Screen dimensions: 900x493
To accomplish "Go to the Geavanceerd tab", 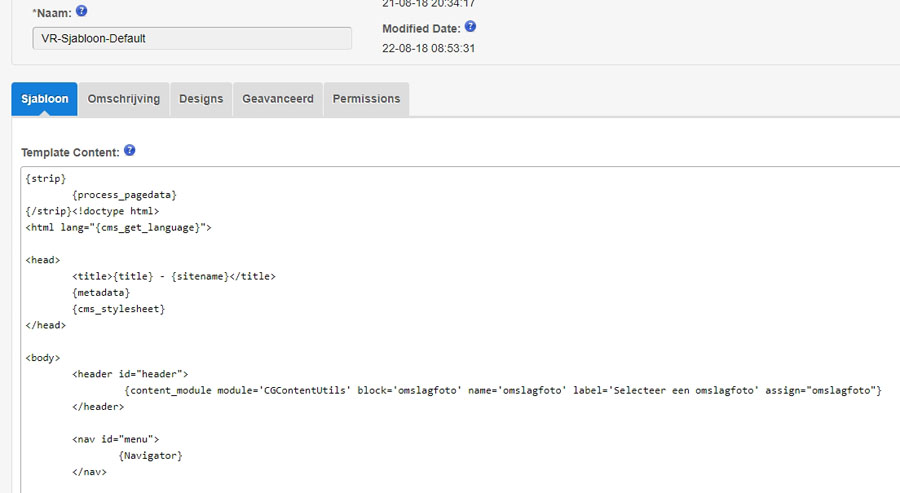I will [x=278, y=99].
